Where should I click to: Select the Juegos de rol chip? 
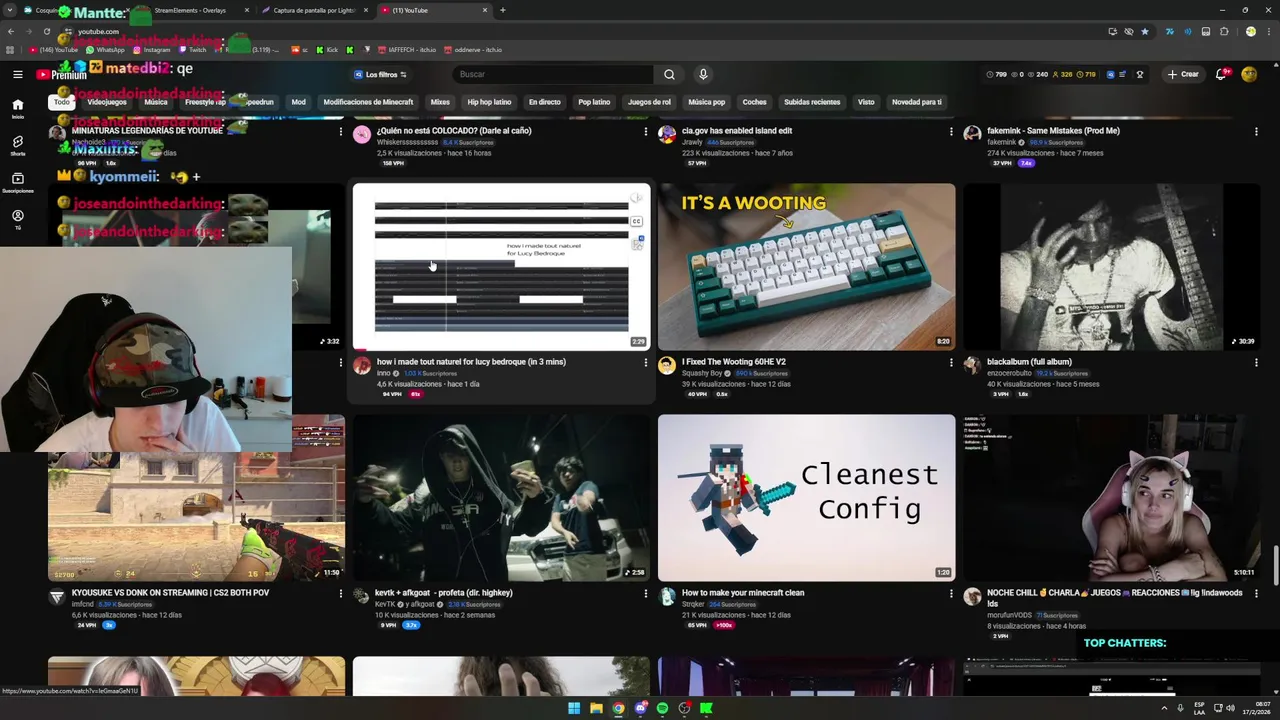(649, 102)
